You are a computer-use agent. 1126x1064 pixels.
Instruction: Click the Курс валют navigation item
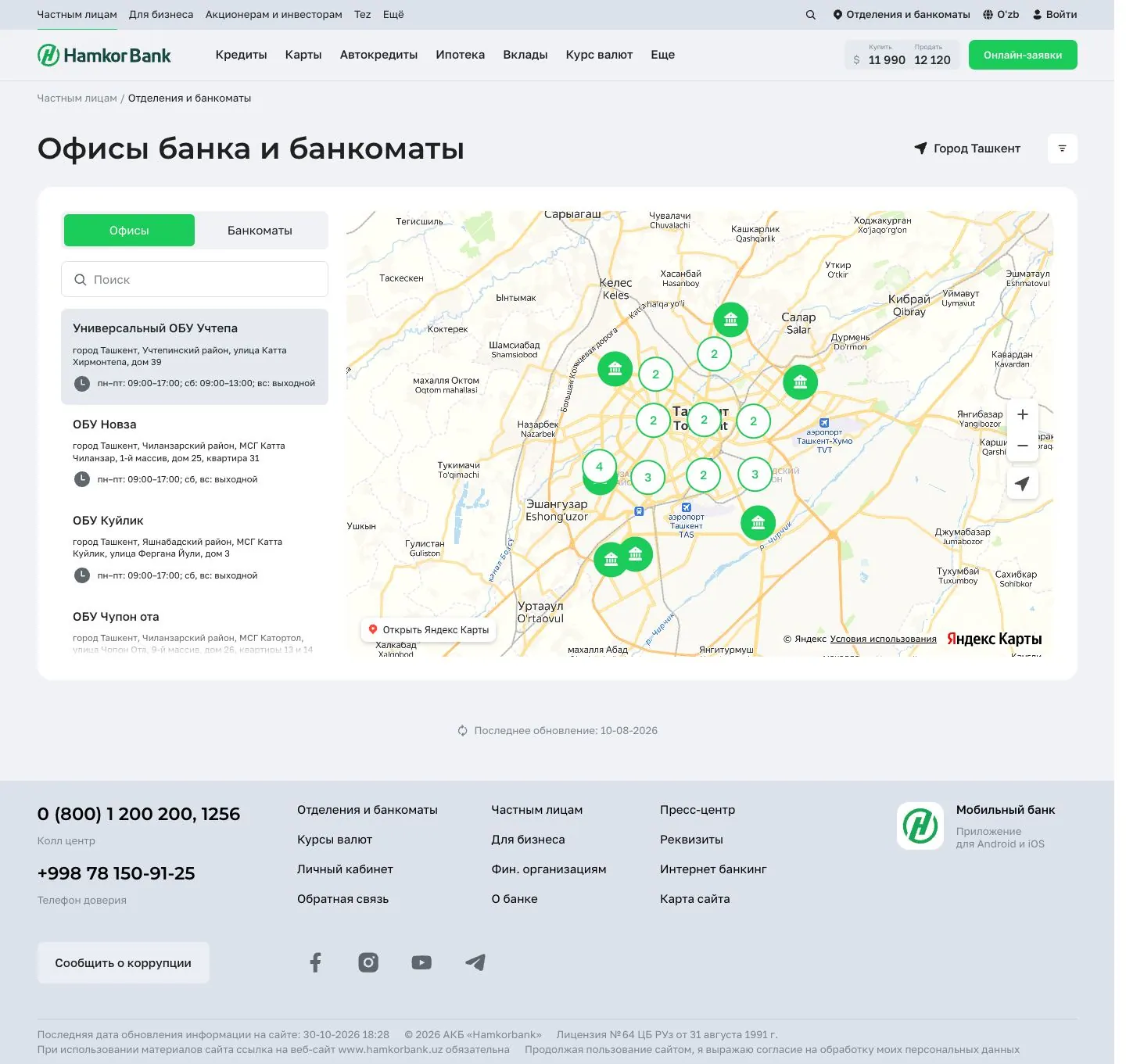pos(600,55)
